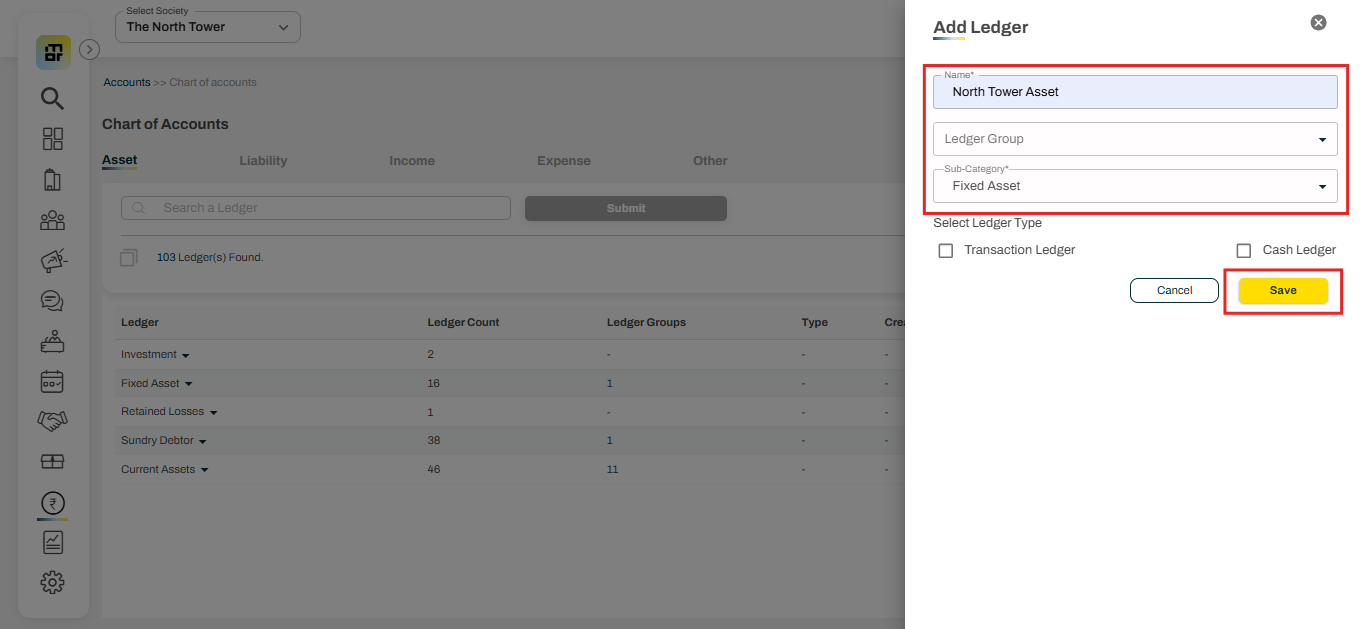
Task: Enable the Transaction Ledger checkbox
Action: 946,251
